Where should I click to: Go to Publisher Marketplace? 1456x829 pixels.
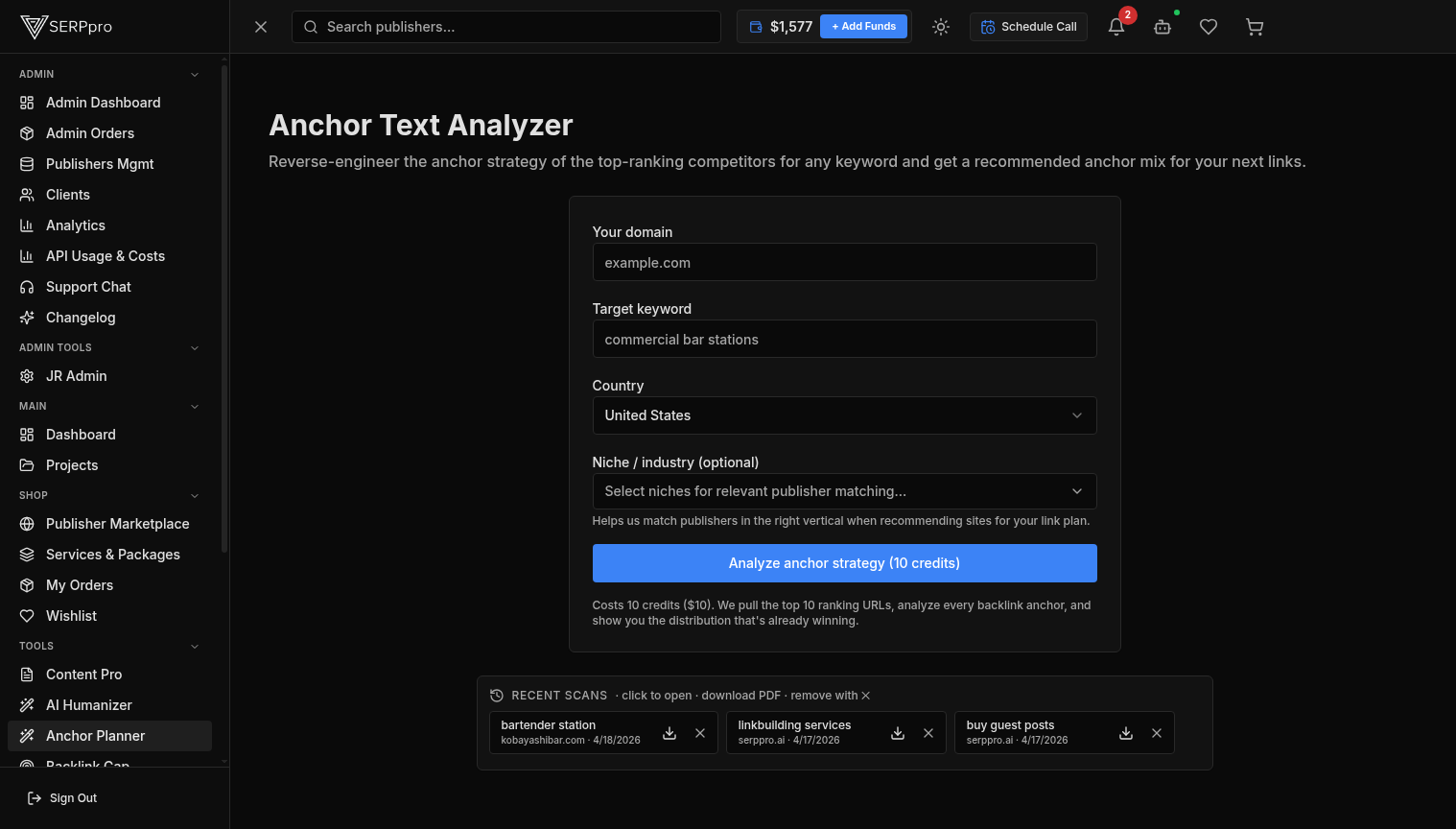[117, 524]
